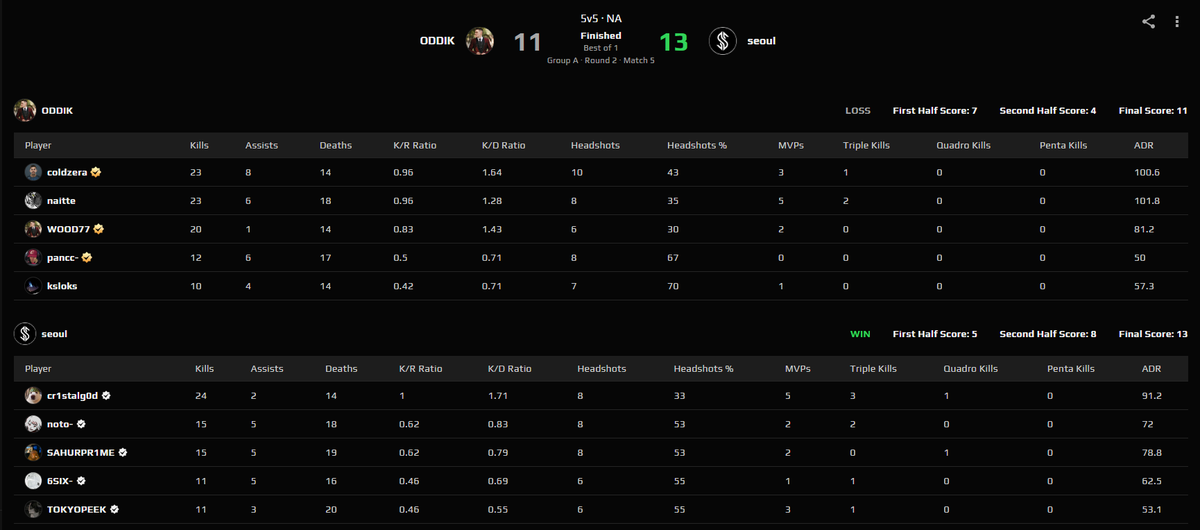Click 6SIX-'s verified badge icon

click(x=82, y=481)
